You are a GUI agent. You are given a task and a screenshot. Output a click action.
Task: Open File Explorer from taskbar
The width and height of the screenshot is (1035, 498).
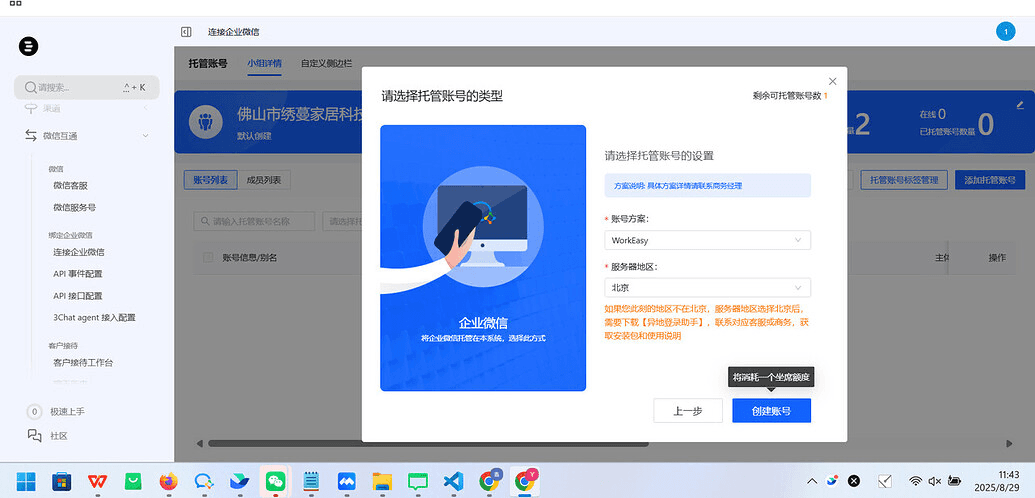(x=382, y=481)
